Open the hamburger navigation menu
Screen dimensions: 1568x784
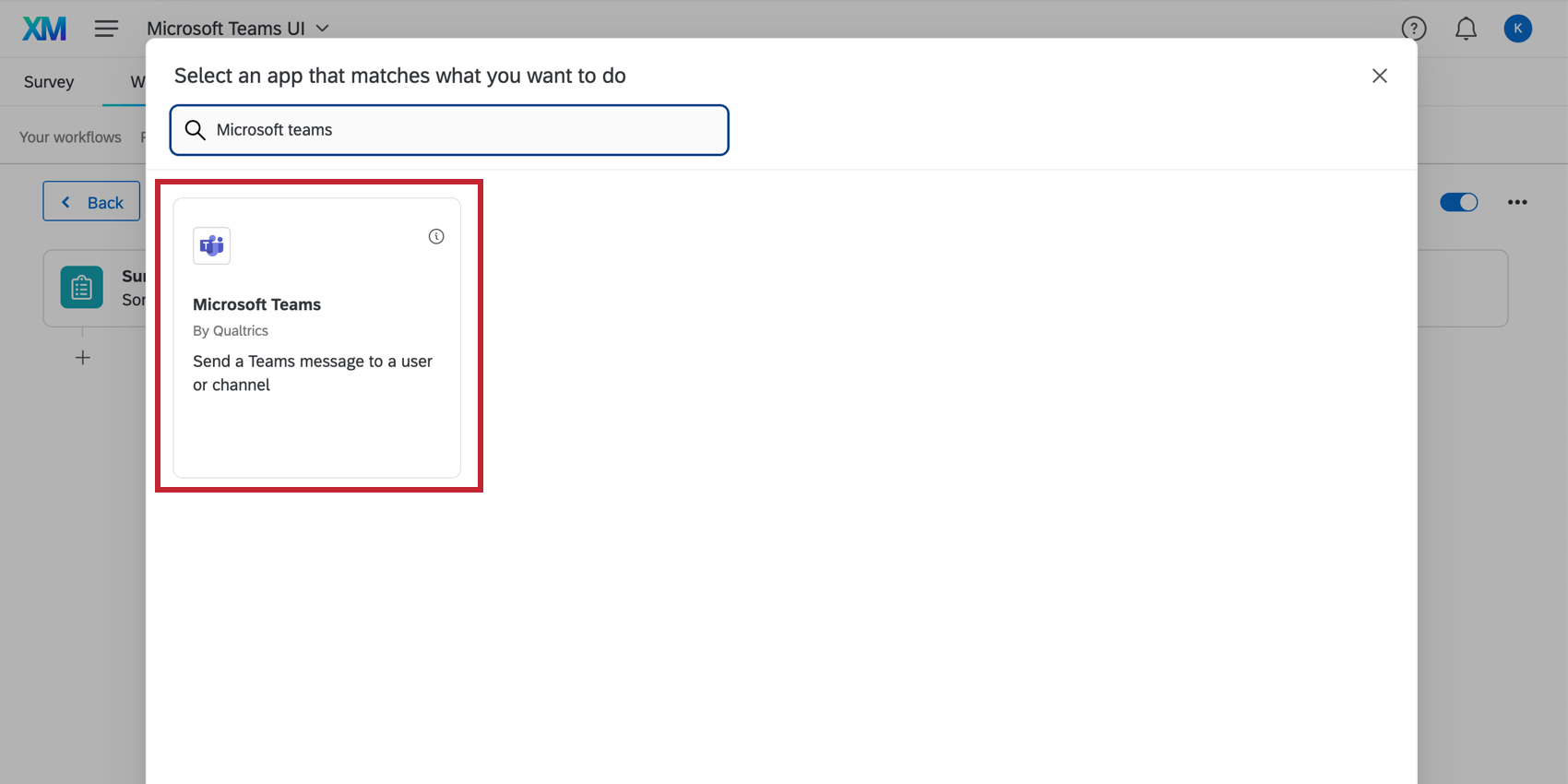106,29
